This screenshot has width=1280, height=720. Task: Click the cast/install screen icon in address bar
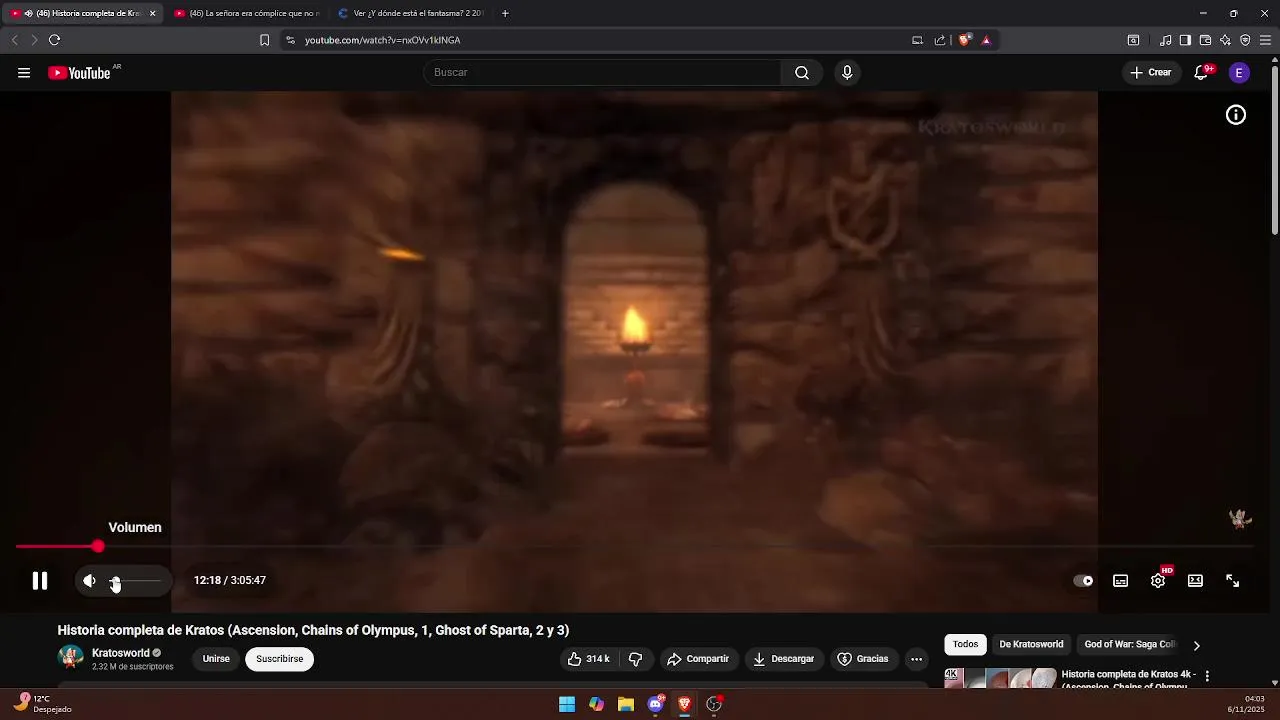917,40
